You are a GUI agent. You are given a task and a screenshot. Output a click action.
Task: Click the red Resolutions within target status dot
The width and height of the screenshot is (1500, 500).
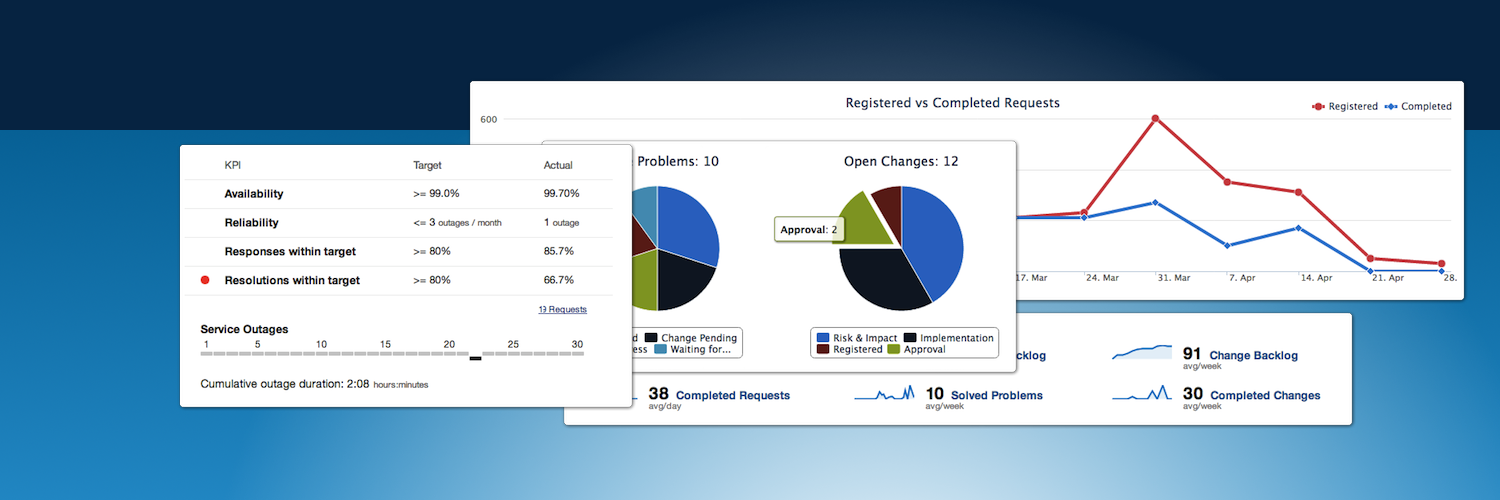coord(205,281)
